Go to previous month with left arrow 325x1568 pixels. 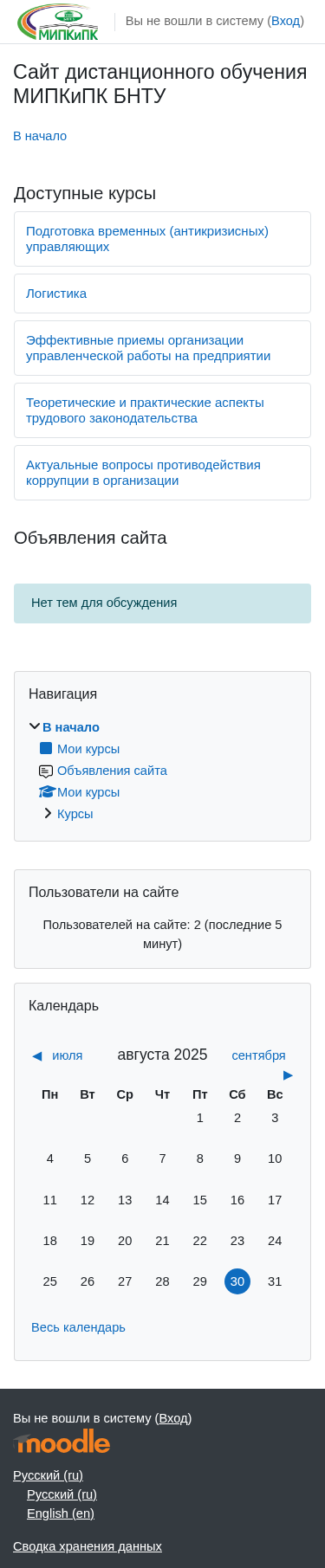[x=36, y=1055]
